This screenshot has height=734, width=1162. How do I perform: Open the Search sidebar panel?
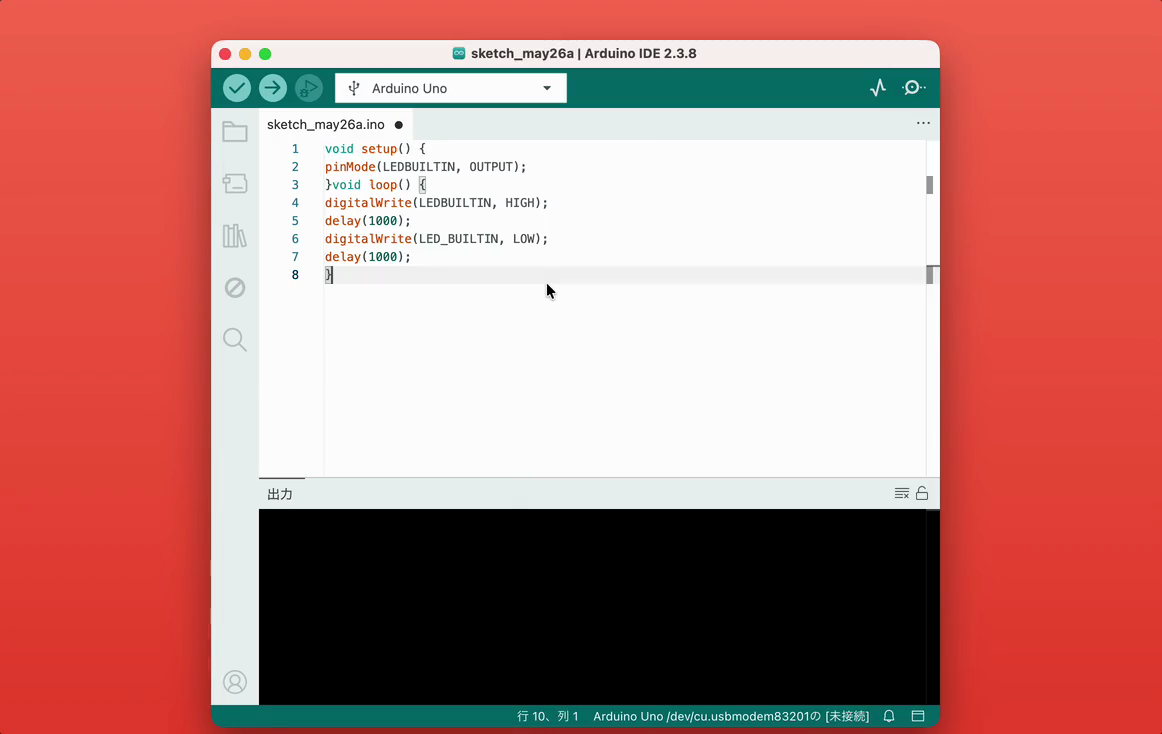point(235,340)
